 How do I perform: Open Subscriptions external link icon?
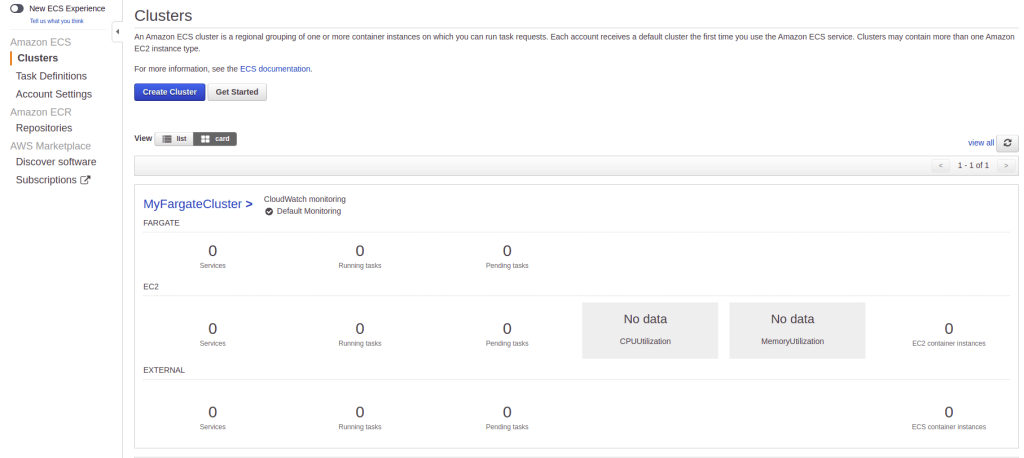[85, 180]
